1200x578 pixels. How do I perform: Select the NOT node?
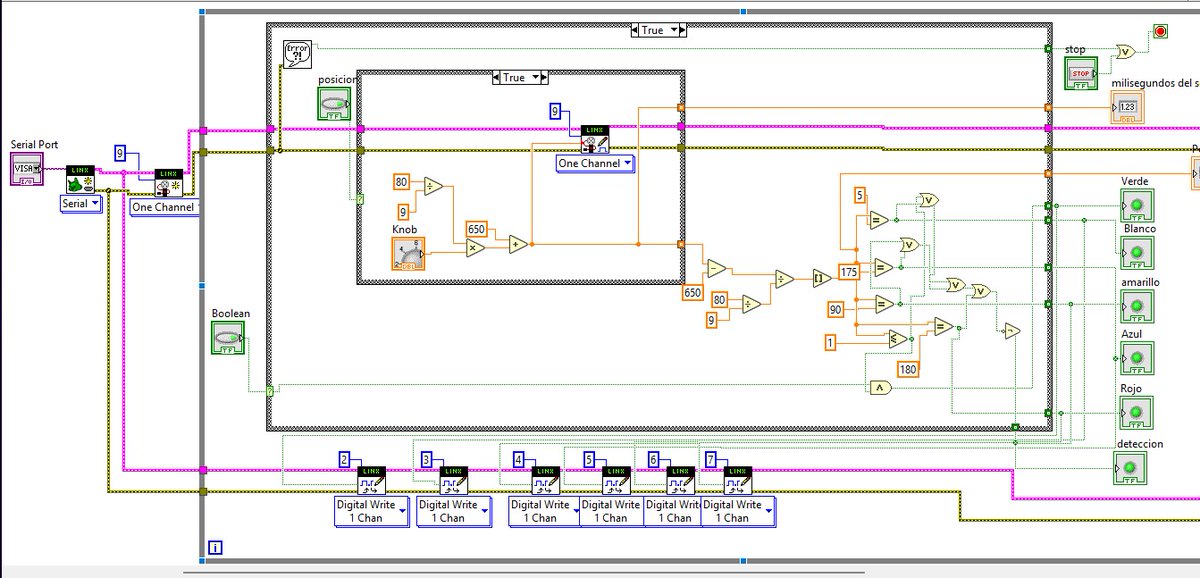pyautogui.click(x=1012, y=330)
